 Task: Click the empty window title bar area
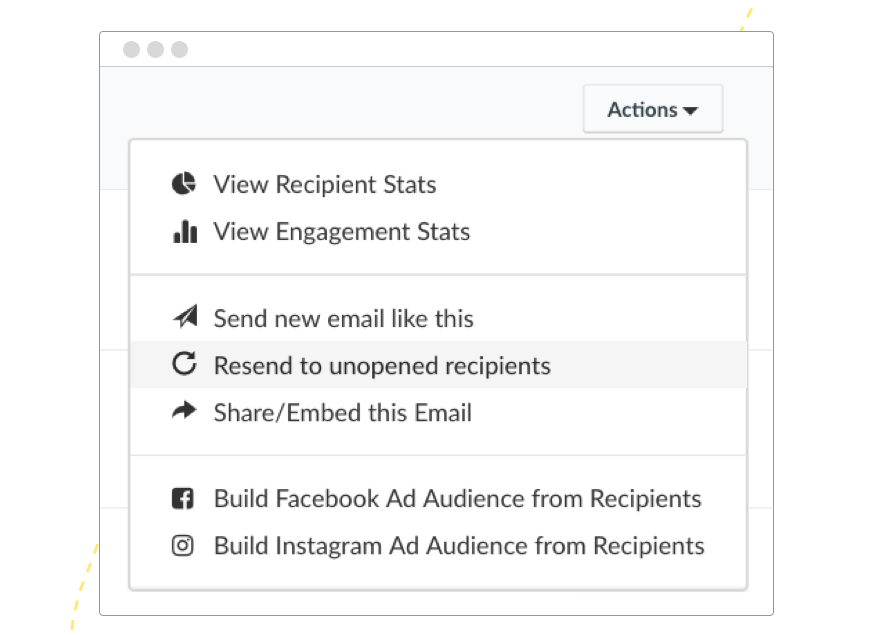pos(477,49)
